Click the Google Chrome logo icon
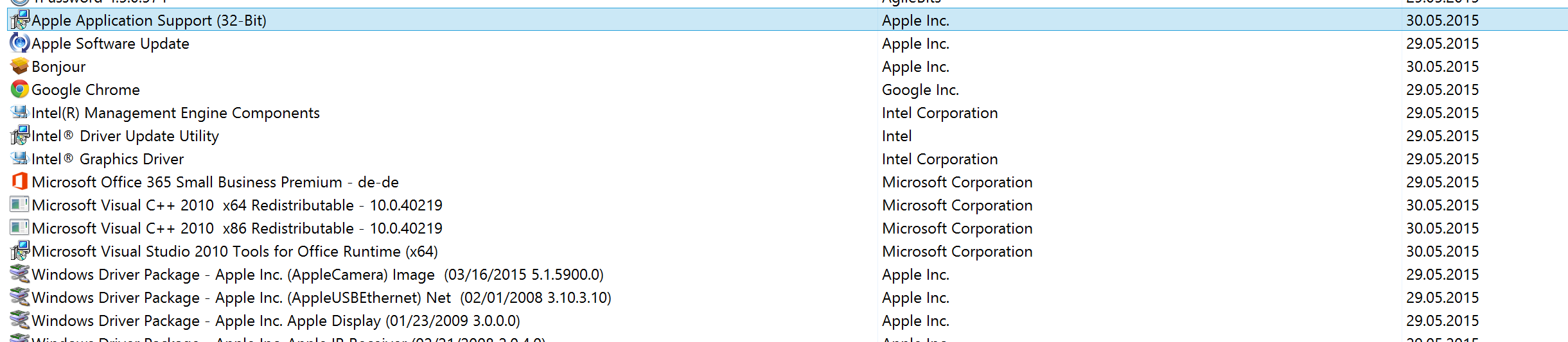1568x342 pixels. pos(20,89)
